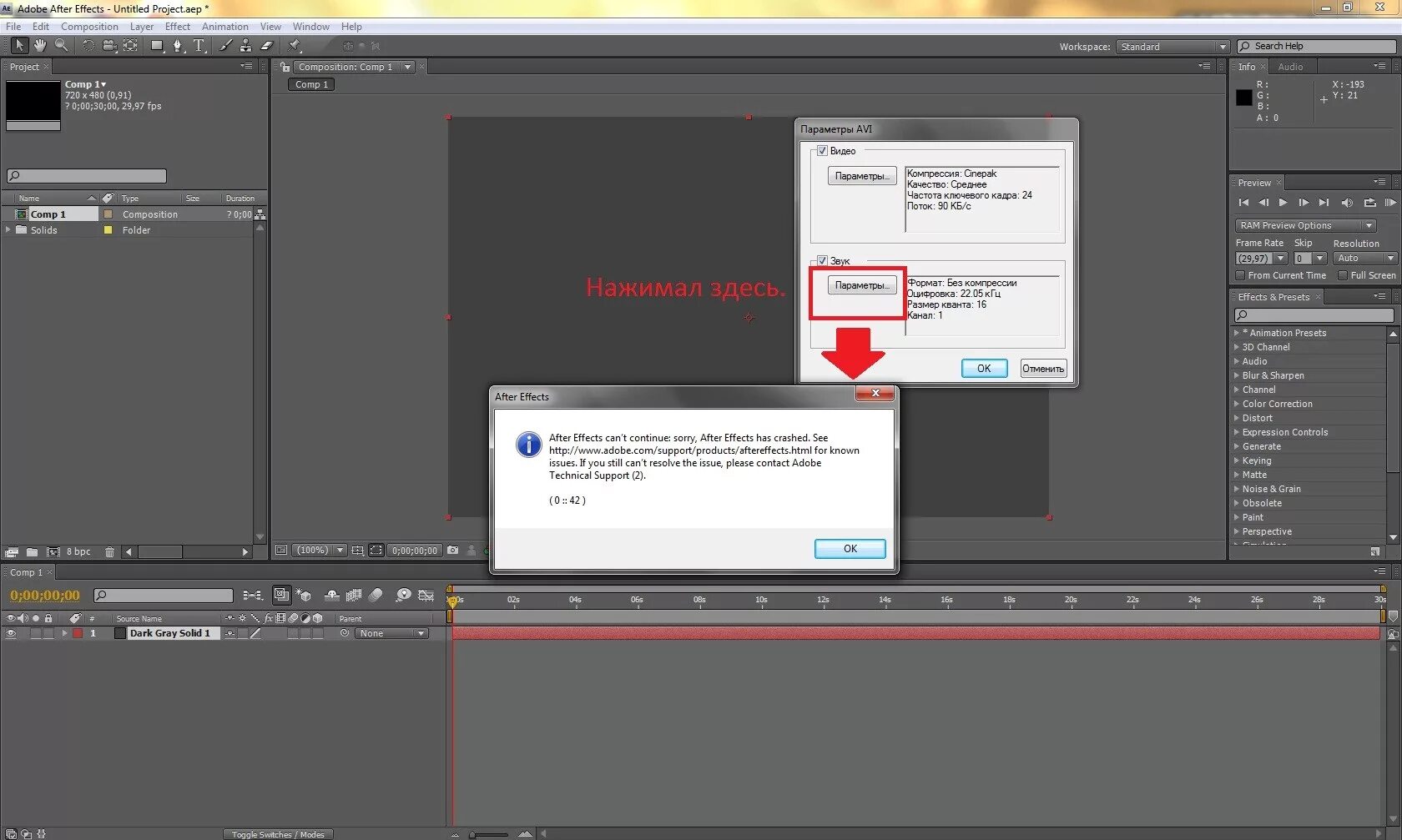Open the Layer menu
The image size is (1402, 840).
tap(142, 27)
